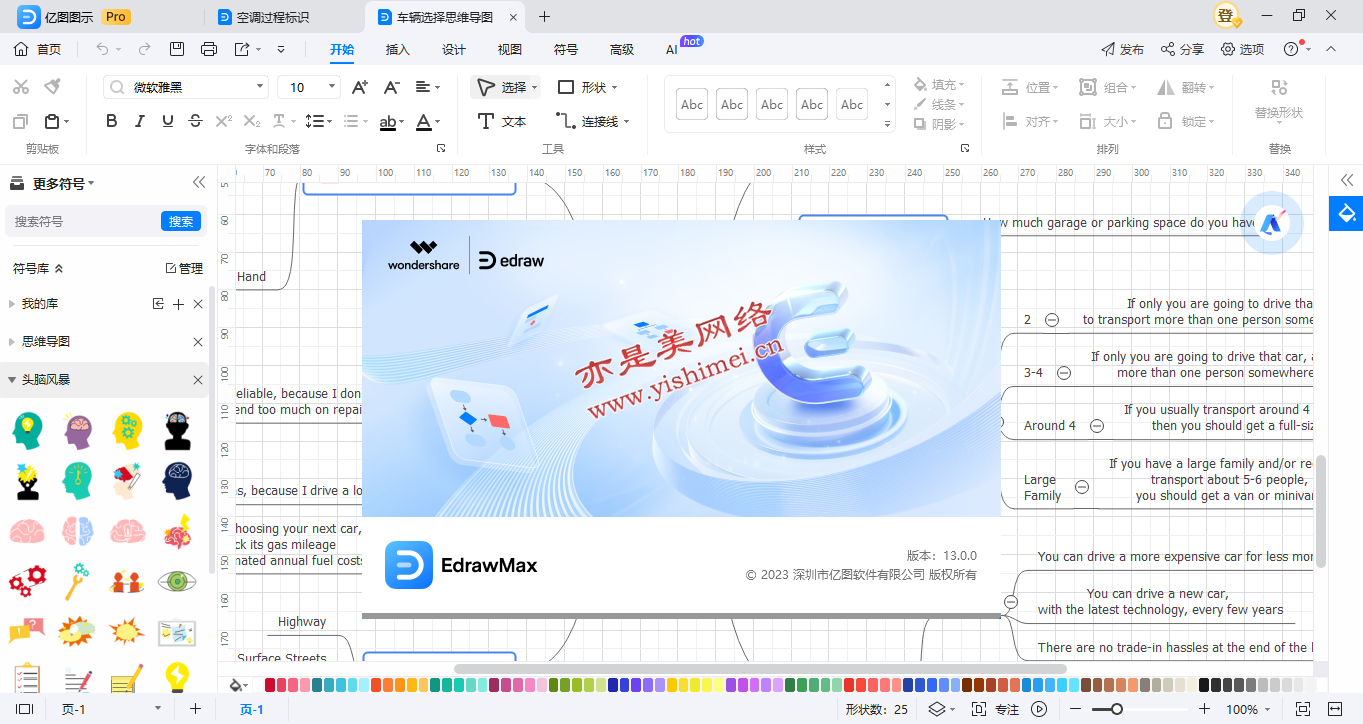The height and width of the screenshot is (724, 1363).
Task: Click the 管理 manage library link
Action: coord(184,268)
